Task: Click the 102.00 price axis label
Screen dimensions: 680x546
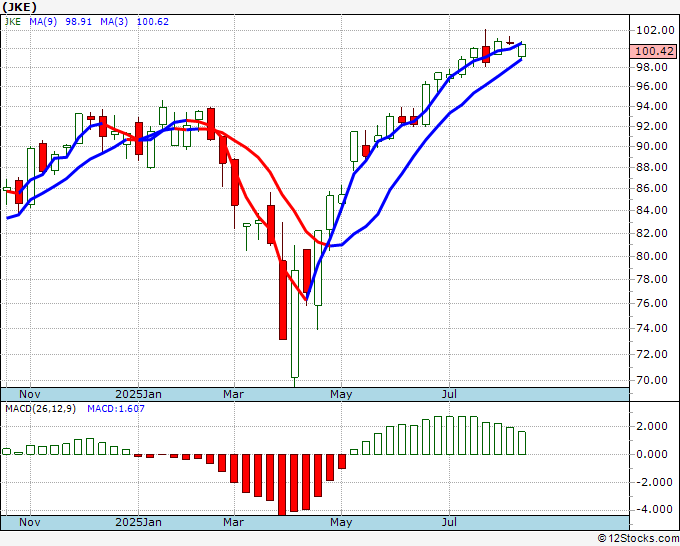Action: (655, 30)
